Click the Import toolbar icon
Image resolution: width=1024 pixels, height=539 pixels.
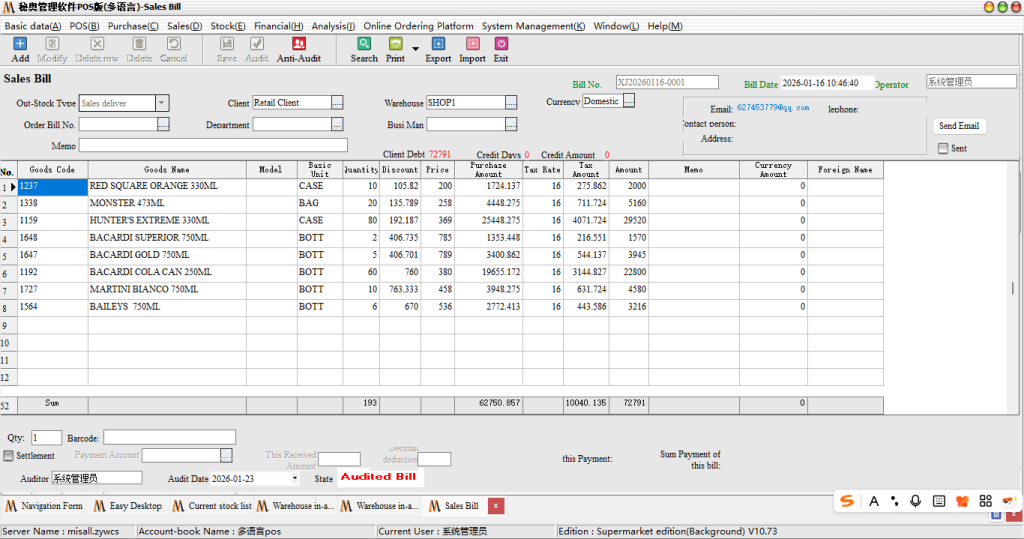[472, 44]
